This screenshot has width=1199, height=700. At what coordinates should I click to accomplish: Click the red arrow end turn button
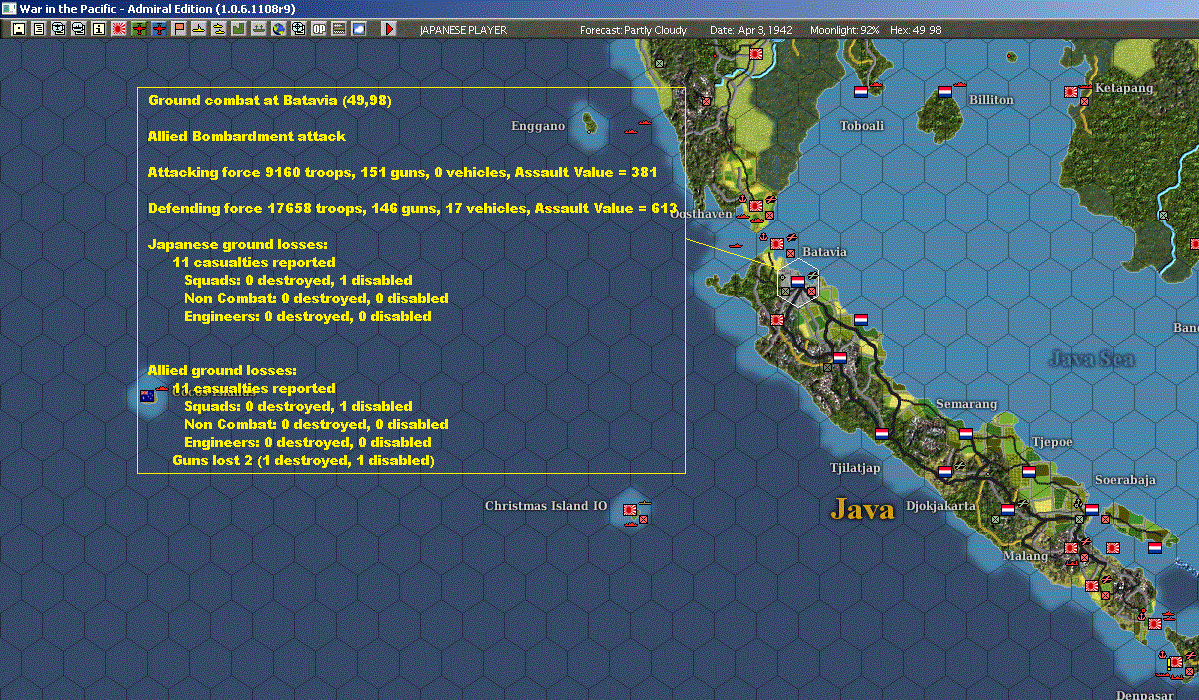(x=388, y=29)
